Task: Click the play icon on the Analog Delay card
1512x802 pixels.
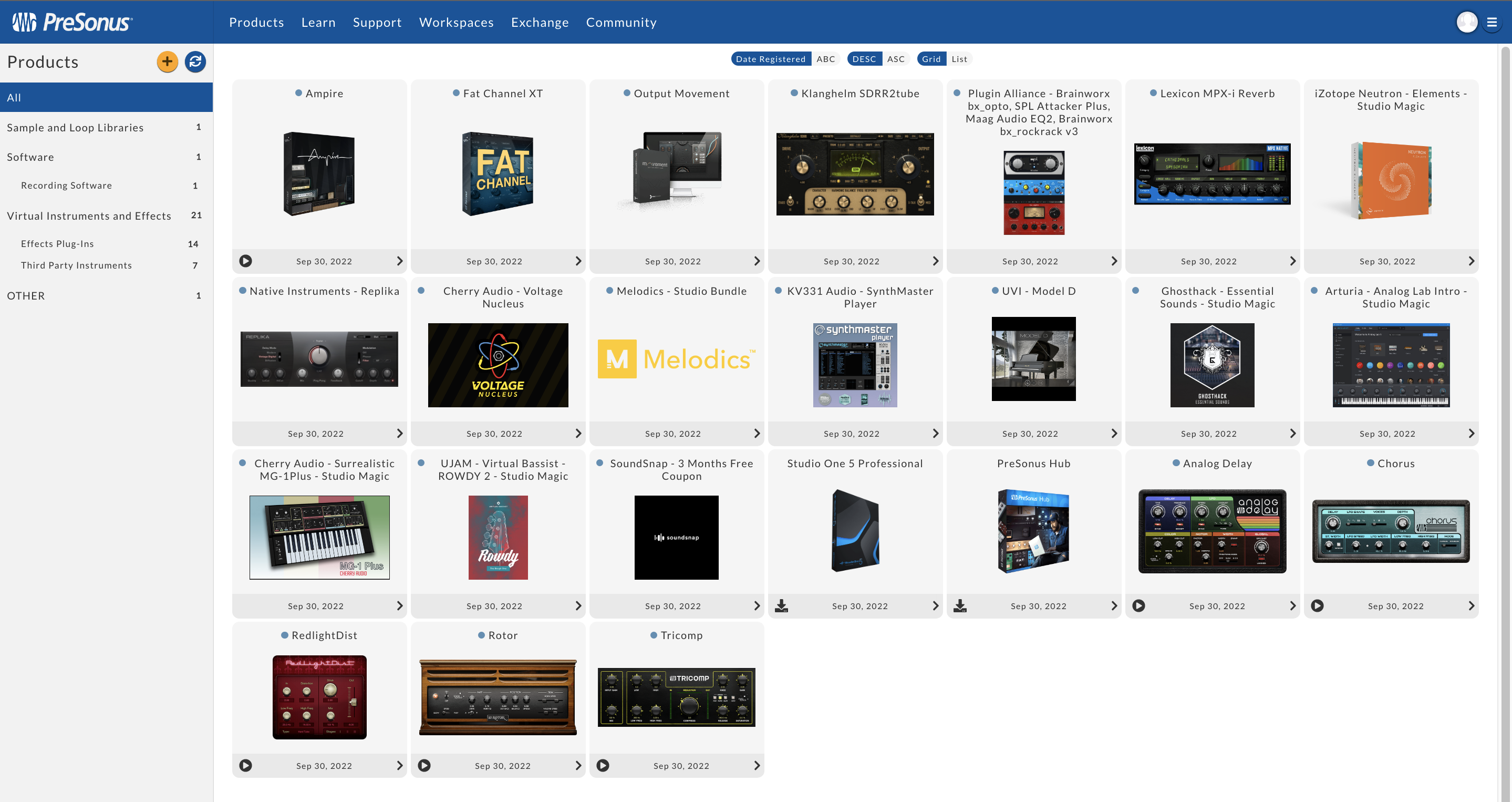Action: coord(1138,605)
